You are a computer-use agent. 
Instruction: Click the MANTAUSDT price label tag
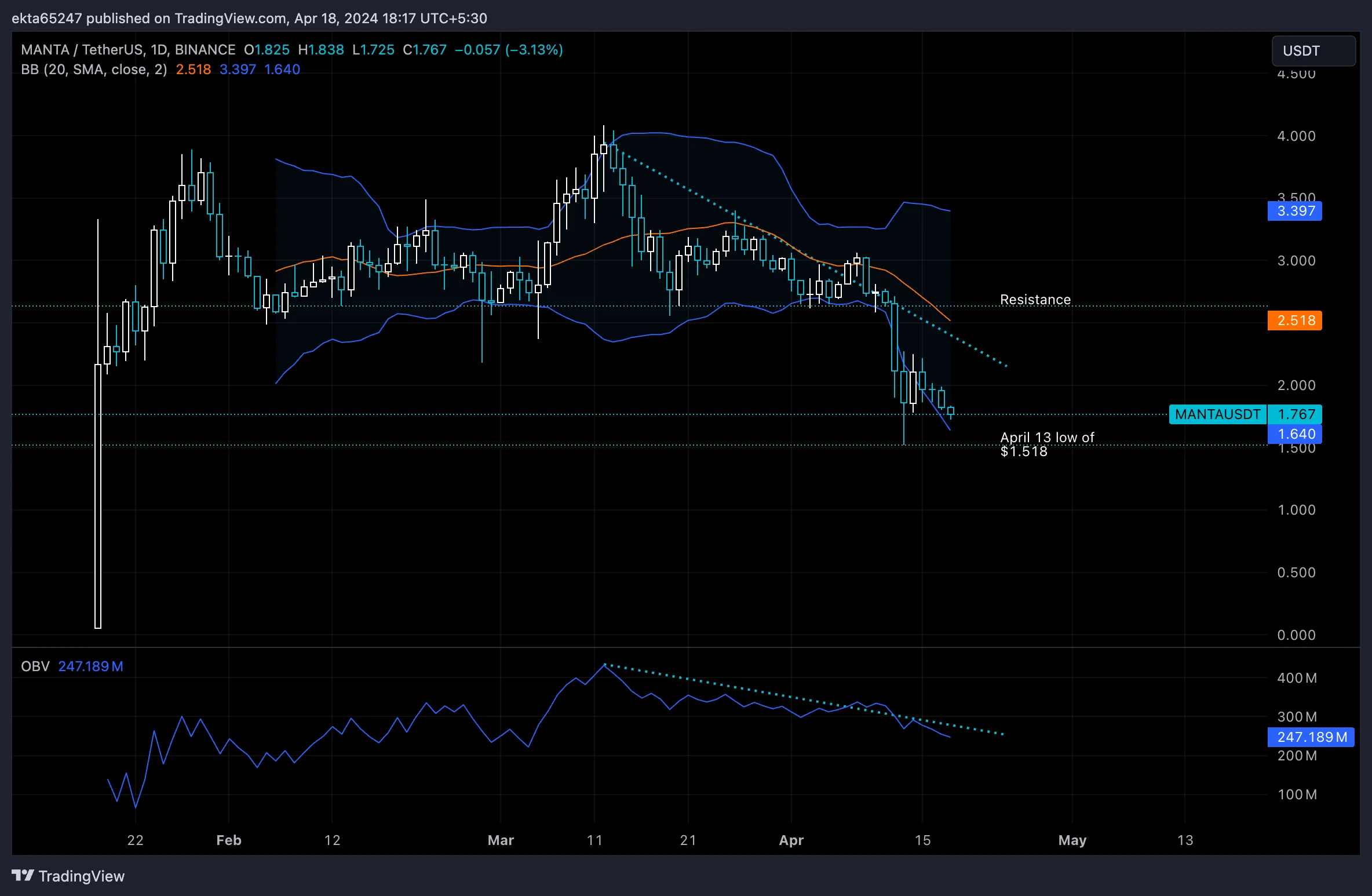(x=1217, y=414)
